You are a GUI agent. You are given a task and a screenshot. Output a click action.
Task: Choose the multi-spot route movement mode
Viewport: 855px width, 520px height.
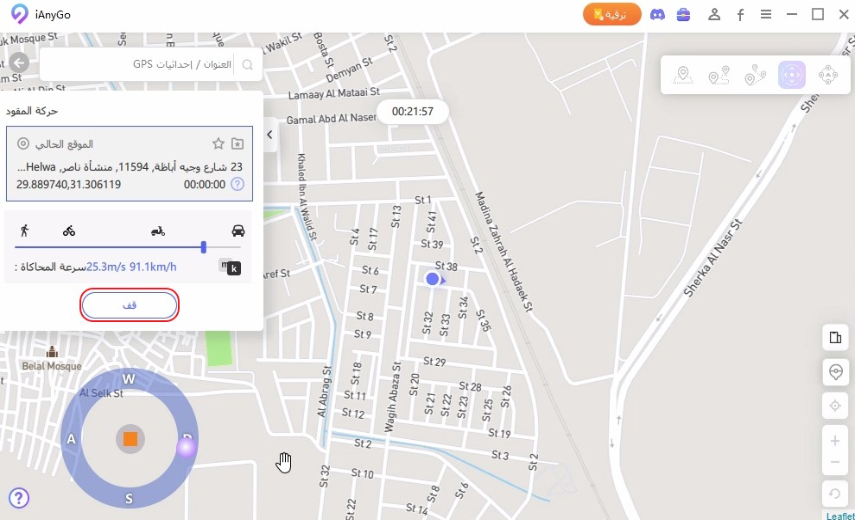pyautogui.click(x=755, y=75)
